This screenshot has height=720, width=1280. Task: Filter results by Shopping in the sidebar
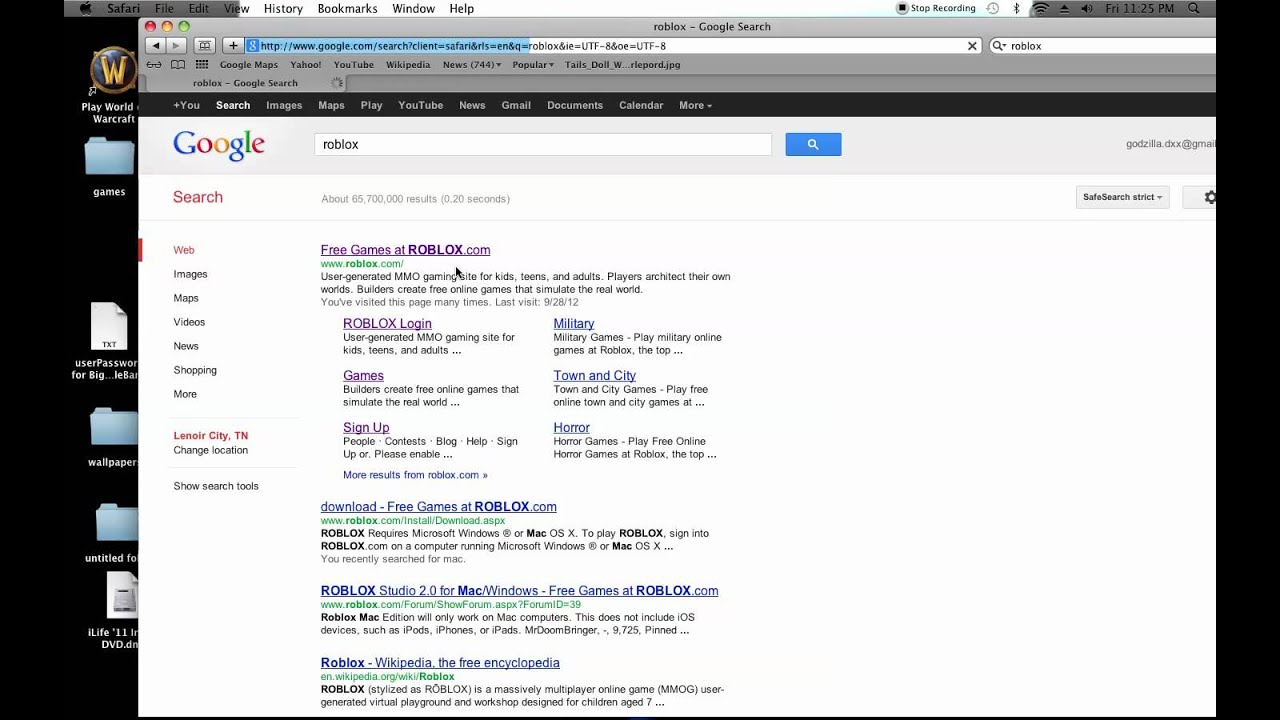point(195,370)
